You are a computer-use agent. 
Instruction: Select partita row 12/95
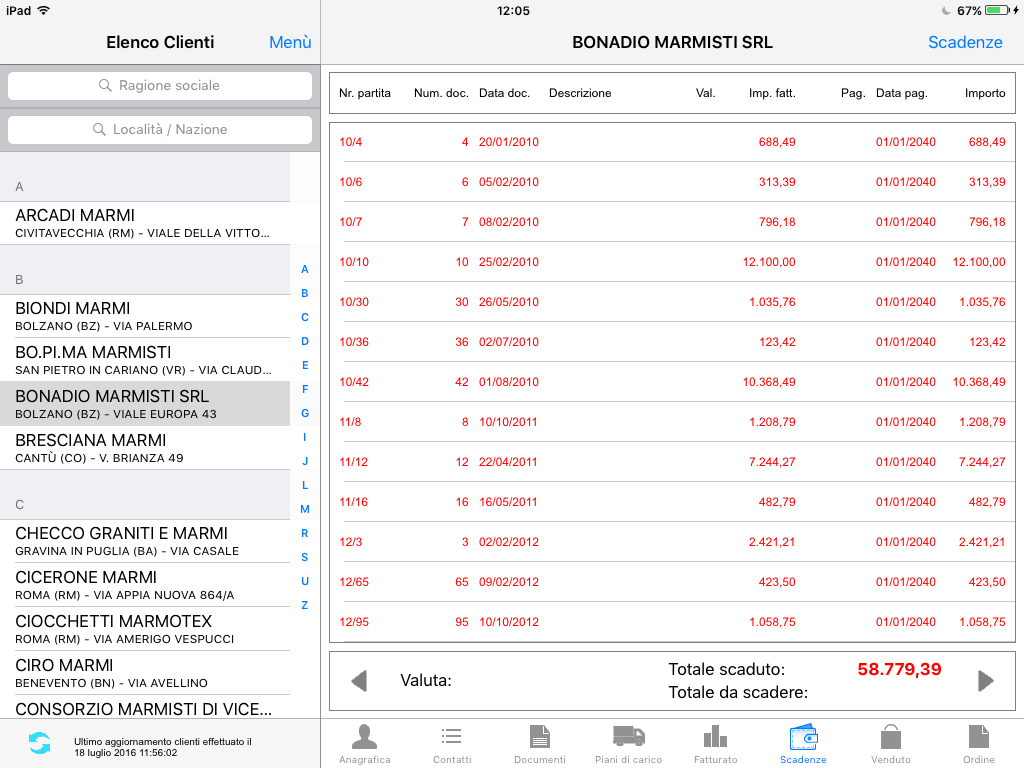coord(672,622)
